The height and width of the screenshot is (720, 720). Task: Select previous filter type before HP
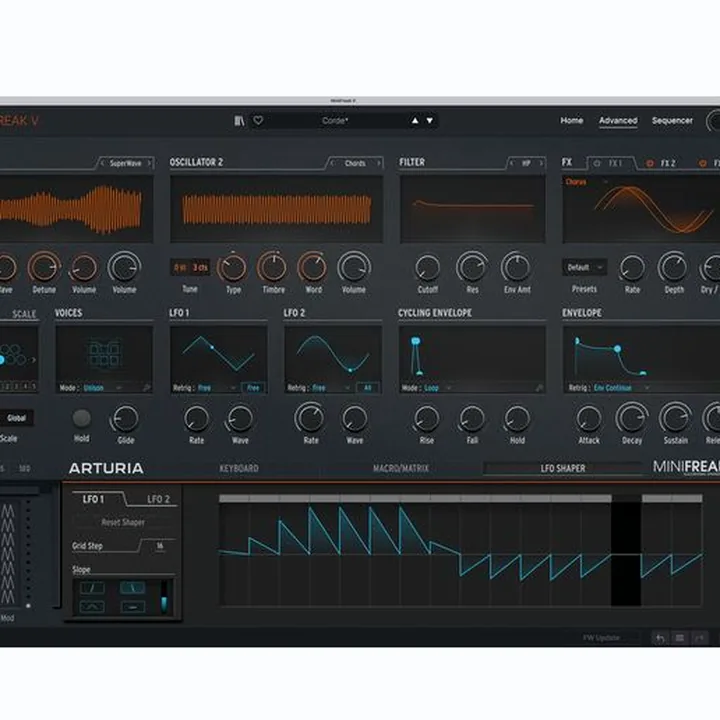512,163
